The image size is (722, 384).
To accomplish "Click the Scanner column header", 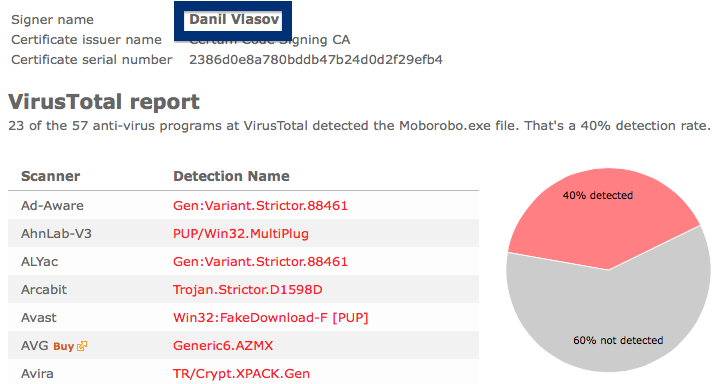I will 51,176.
